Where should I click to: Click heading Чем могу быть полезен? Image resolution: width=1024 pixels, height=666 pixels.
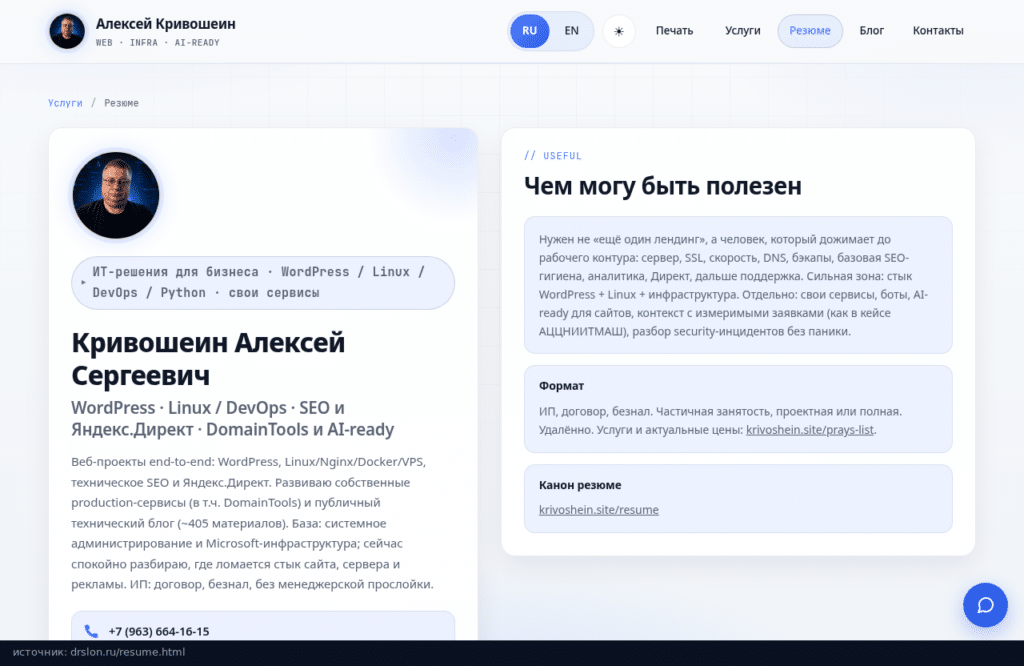tap(663, 186)
